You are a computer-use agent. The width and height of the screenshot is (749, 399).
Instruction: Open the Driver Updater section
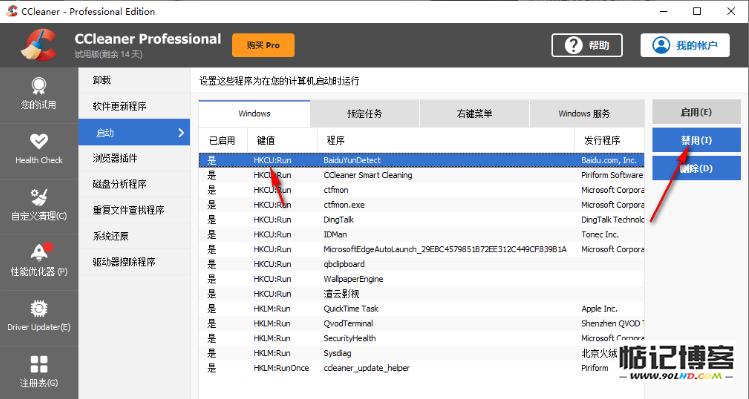(x=39, y=317)
